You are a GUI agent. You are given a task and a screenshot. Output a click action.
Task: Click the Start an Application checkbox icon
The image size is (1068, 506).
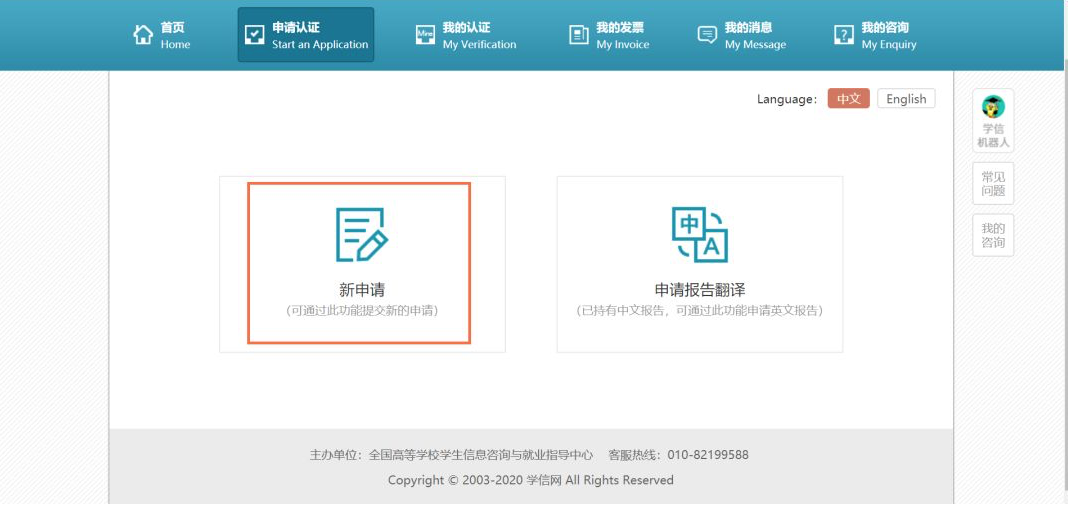coord(255,35)
